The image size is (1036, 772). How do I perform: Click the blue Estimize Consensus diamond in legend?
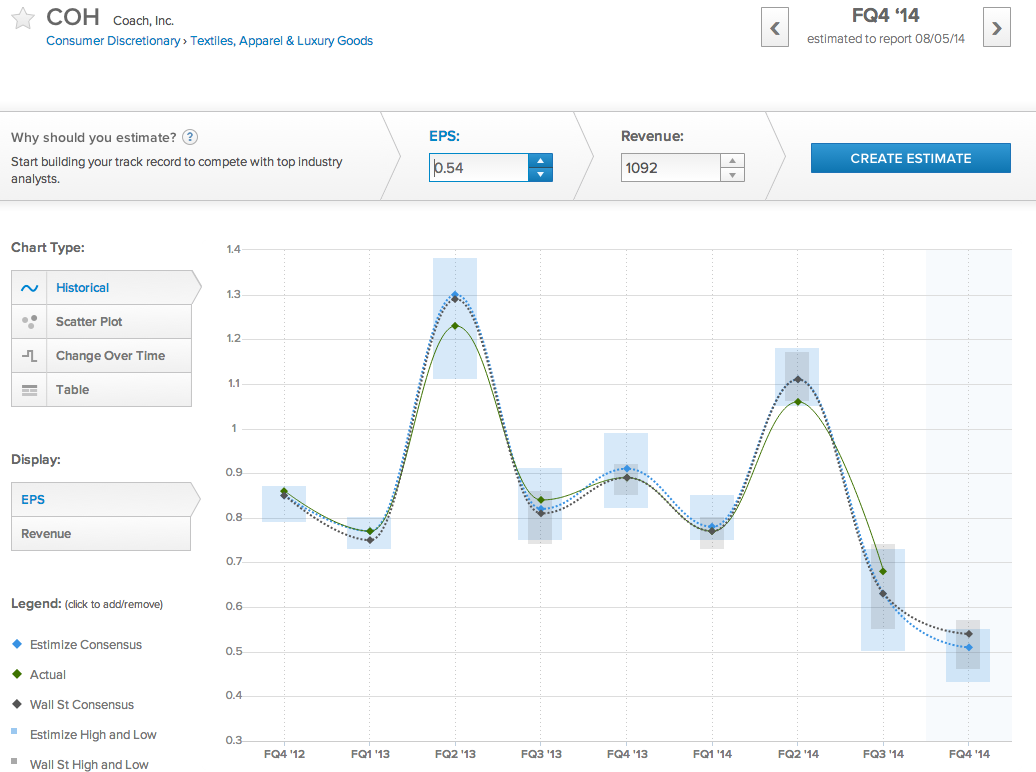pyautogui.click(x=17, y=644)
